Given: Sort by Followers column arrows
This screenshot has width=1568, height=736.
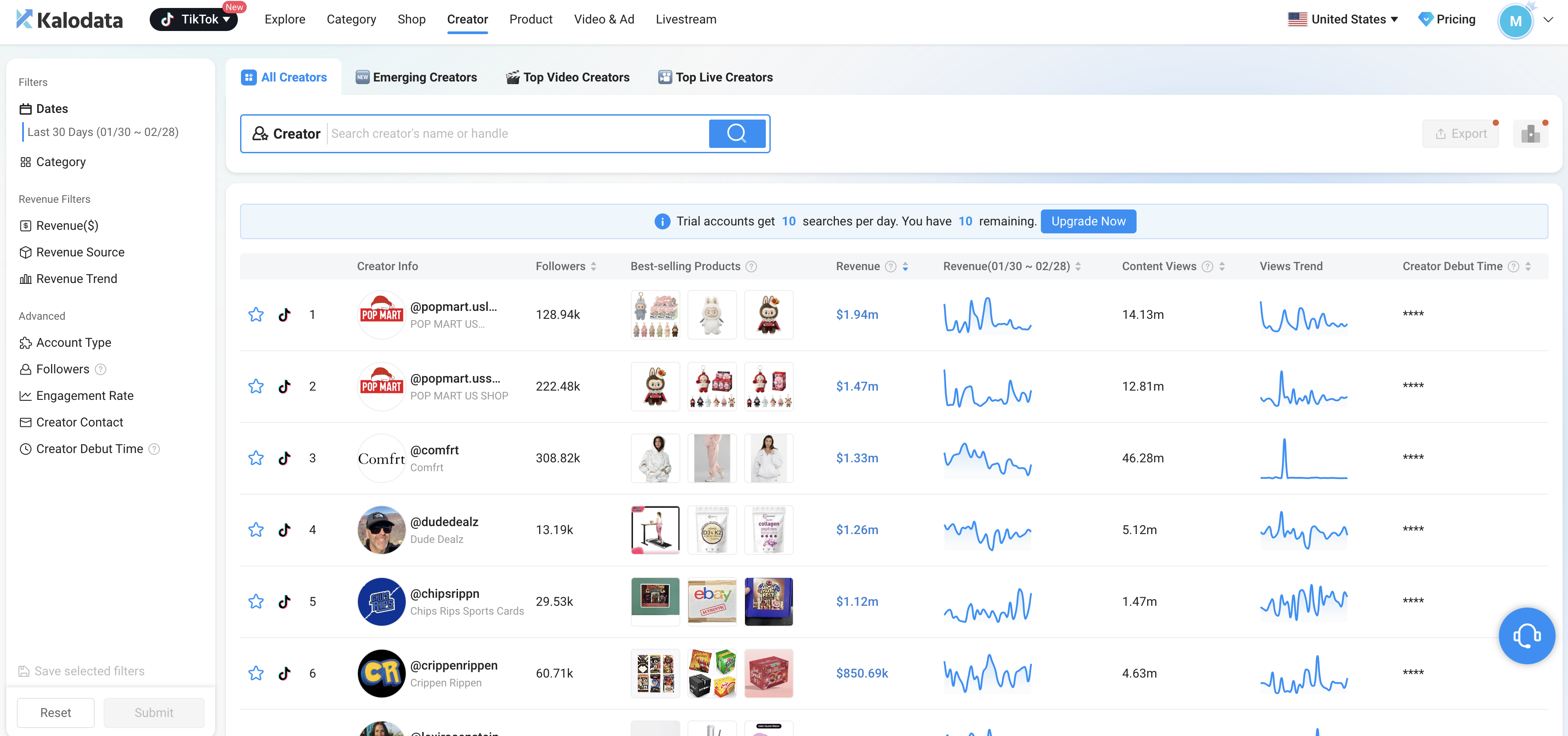Looking at the screenshot, I should (x=594, y=267).
